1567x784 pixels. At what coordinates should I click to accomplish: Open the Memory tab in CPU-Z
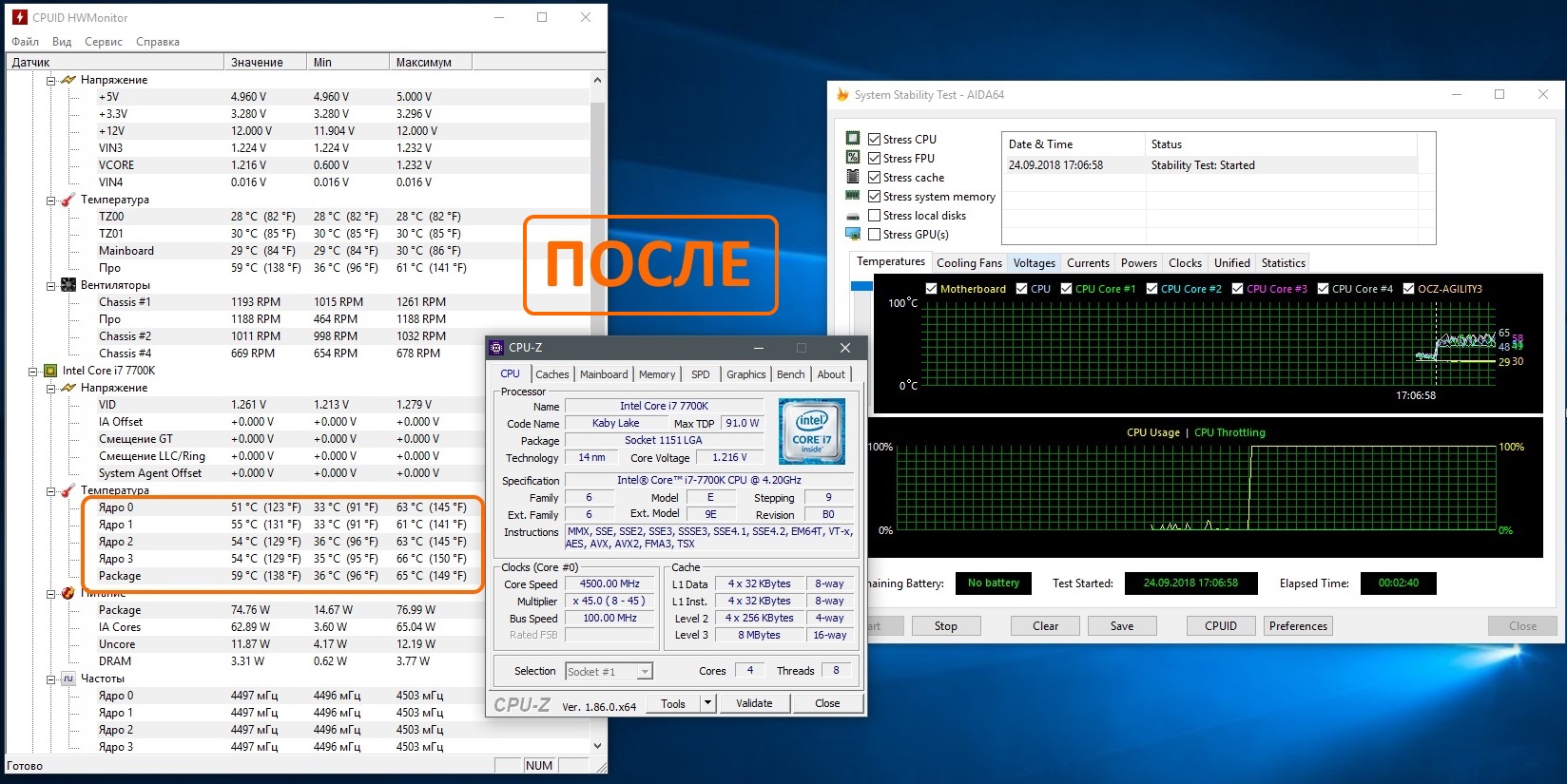coord(657,374)
